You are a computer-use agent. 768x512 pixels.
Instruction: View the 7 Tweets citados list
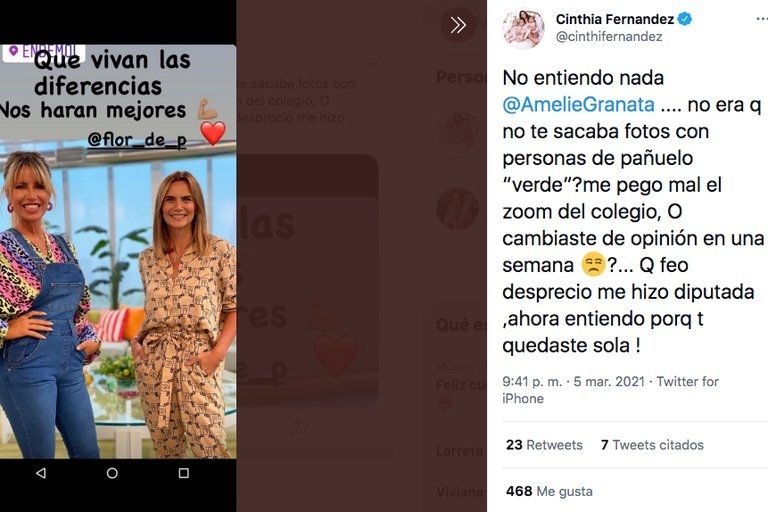[x=652, y=445]
